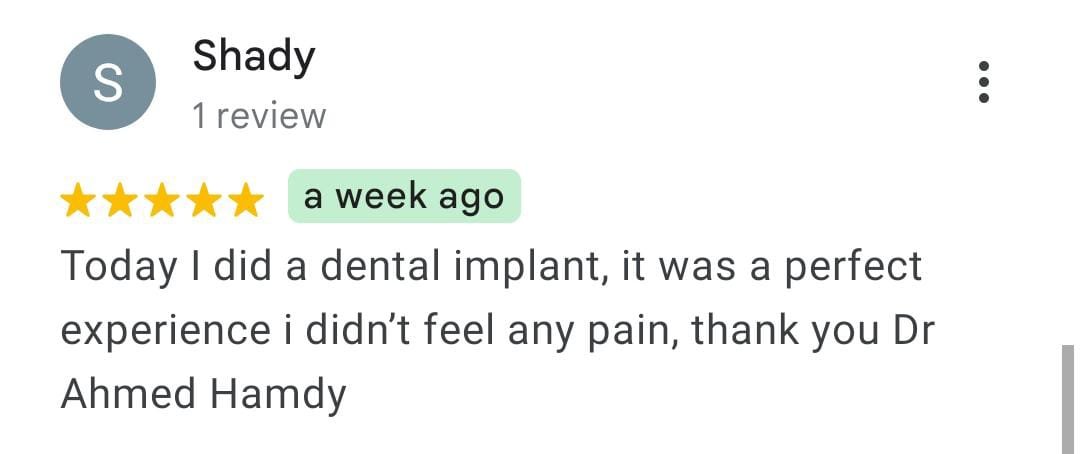The image size is (1080, 454).
Task: Open reviewer name "Shady" profile
Action: (x=253, y=56)
